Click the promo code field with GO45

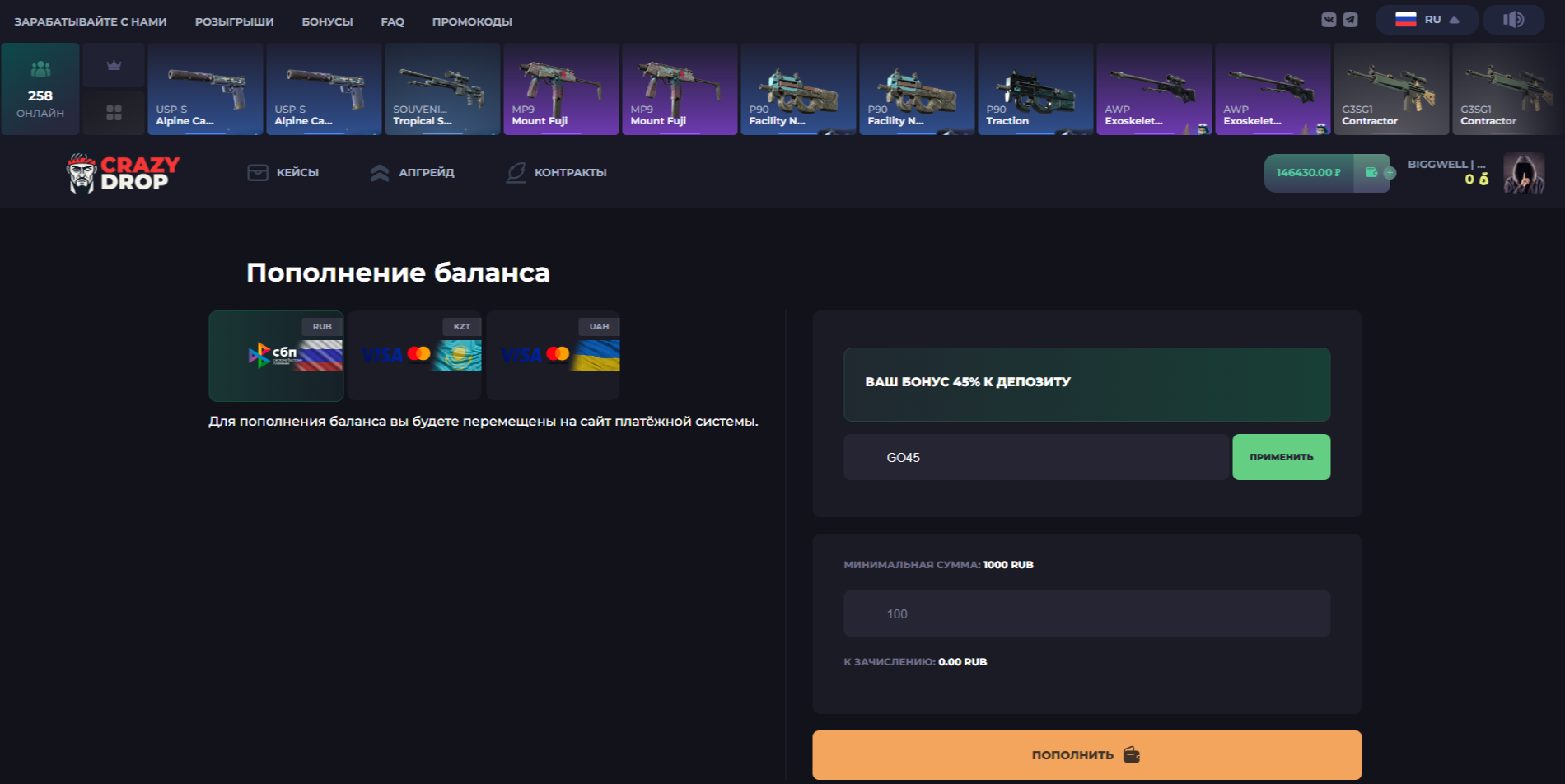click(1035, 457)
